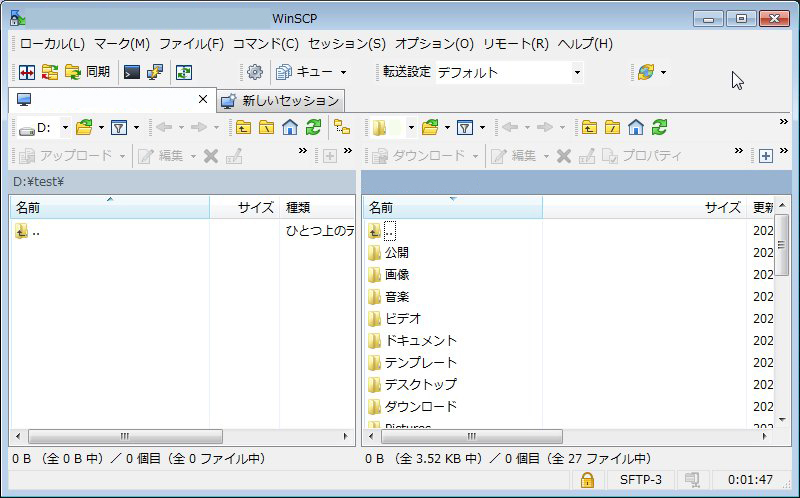Sort local panel by 名前 column
This screenshot has height=498, width=800.
[x=110, y=207]
